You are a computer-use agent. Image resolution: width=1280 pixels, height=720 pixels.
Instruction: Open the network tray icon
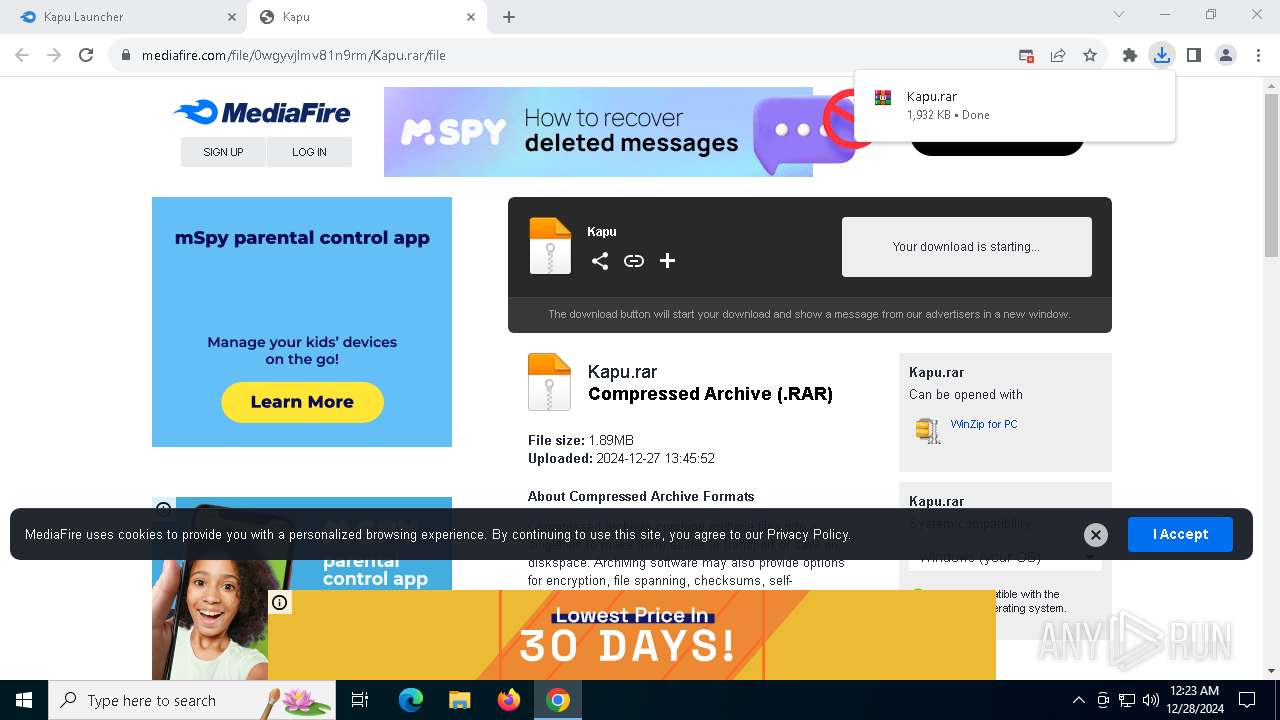[1127, 700]
